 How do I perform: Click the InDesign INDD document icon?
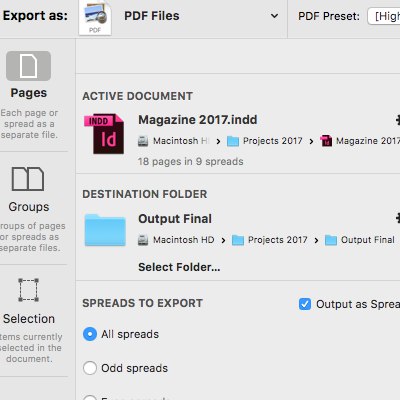(104, 134)
